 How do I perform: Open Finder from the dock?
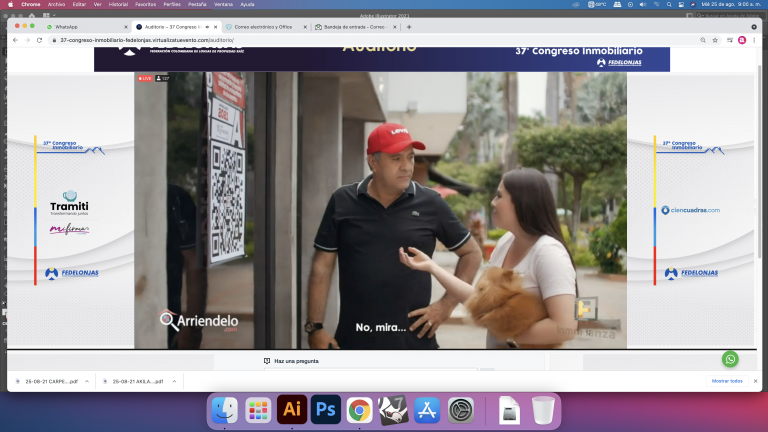pos(225,409)
